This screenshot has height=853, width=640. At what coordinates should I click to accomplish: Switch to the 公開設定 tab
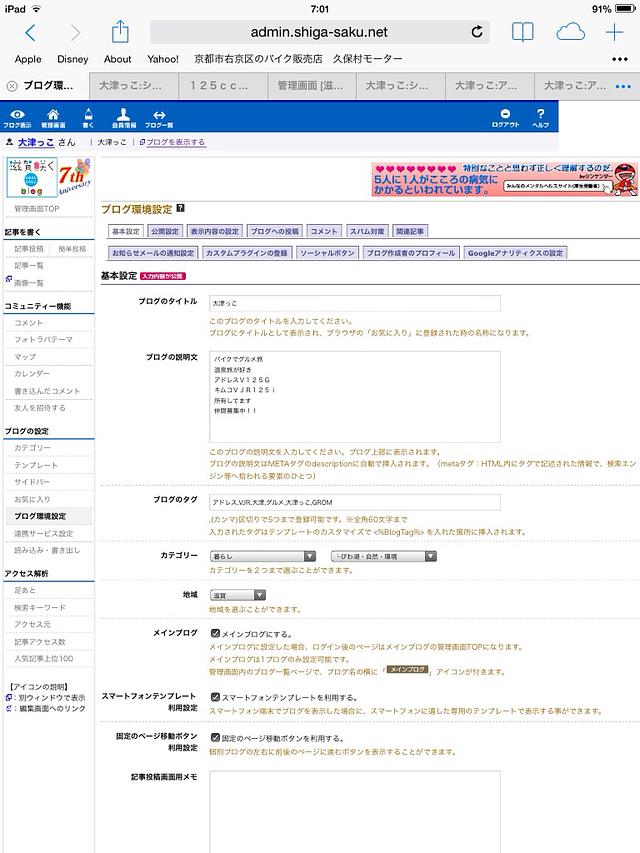coord(165,231)
